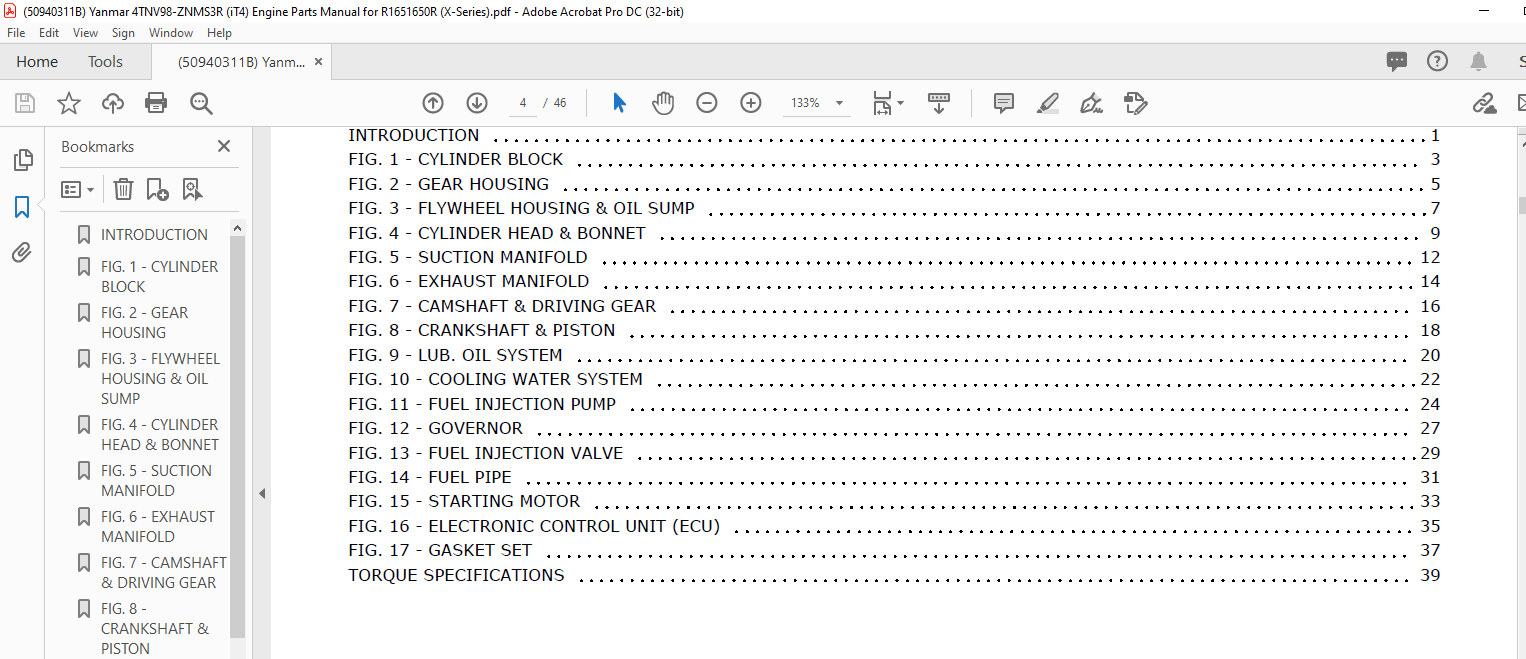Viewport: 1526px width, 659px height.
Task: Close the Bookmarks panel
Action: 224,146
